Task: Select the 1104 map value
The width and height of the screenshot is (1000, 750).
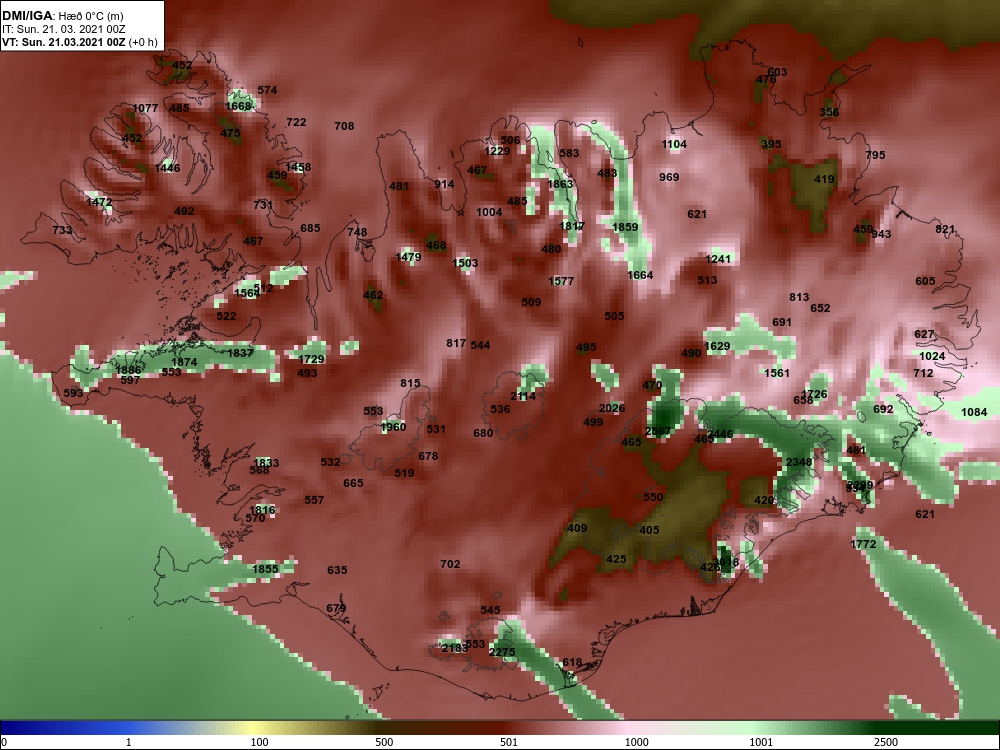Action: [x=674, y=145]
